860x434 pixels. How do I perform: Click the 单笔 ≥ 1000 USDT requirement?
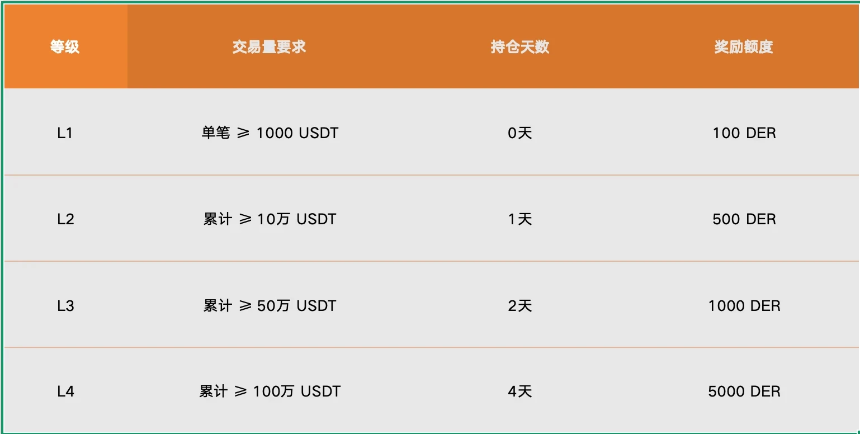click(x=270, y=133)
